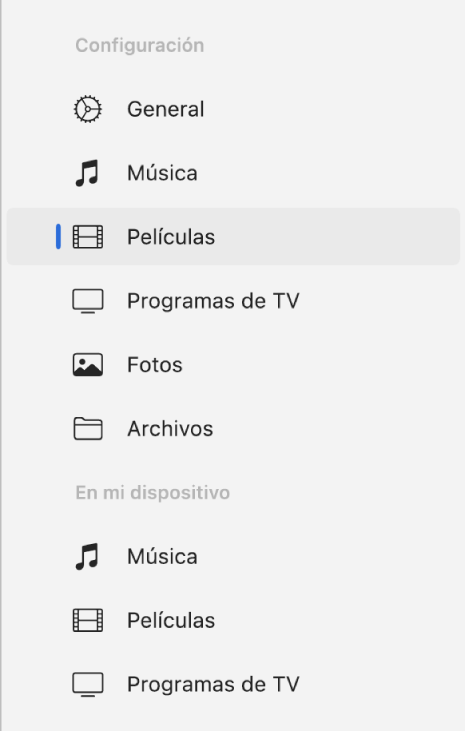Click the music note icon under En mi dispositivo
This screenshot has width=466, height=732.
pos(87,556)
